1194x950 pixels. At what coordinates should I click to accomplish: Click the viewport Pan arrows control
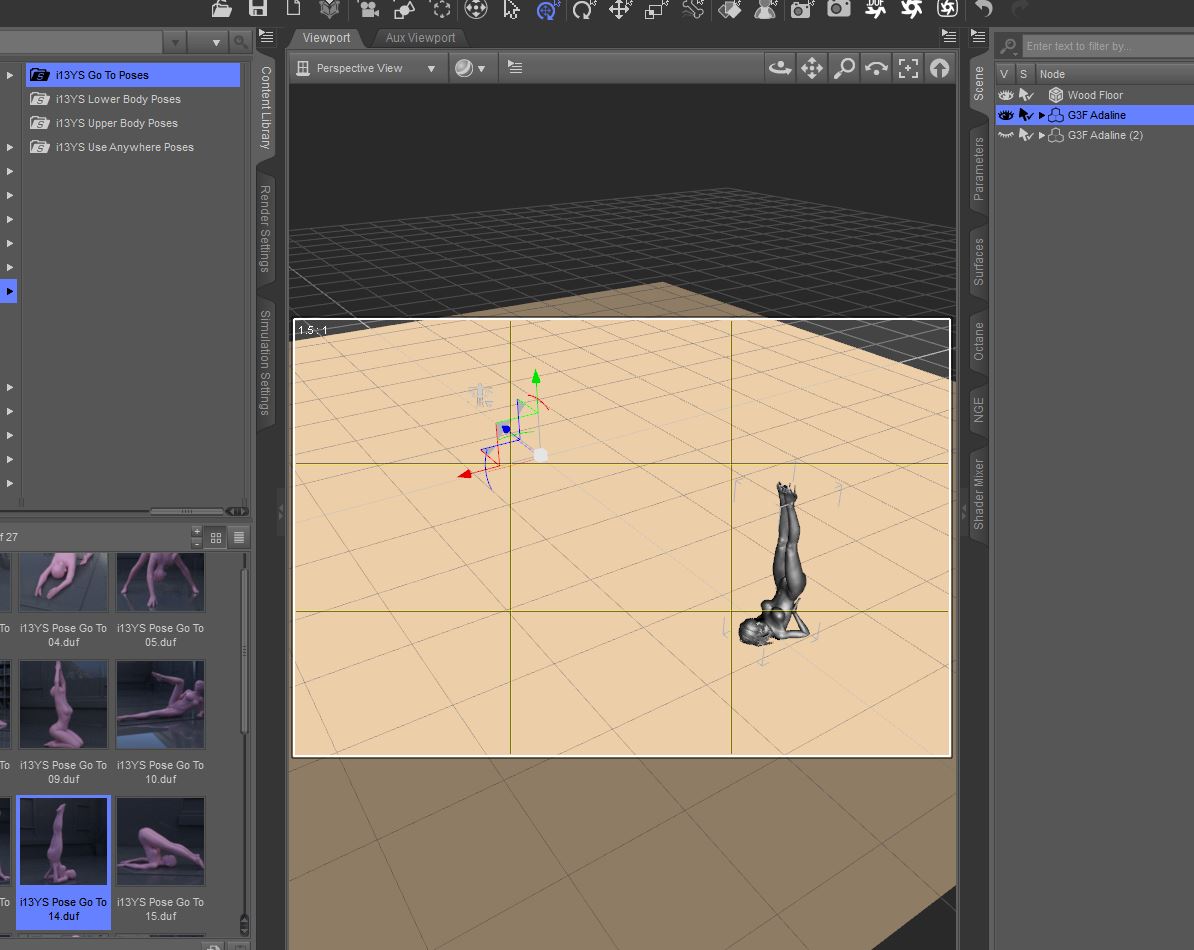812,68
